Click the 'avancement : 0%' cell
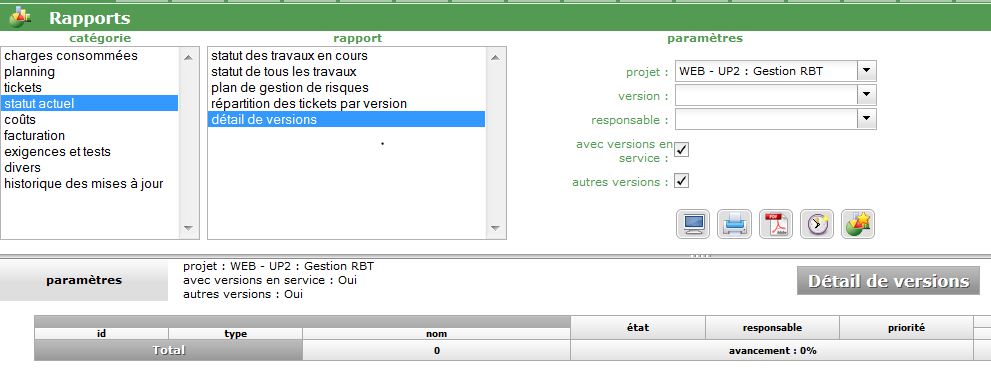 pos(772,350)
